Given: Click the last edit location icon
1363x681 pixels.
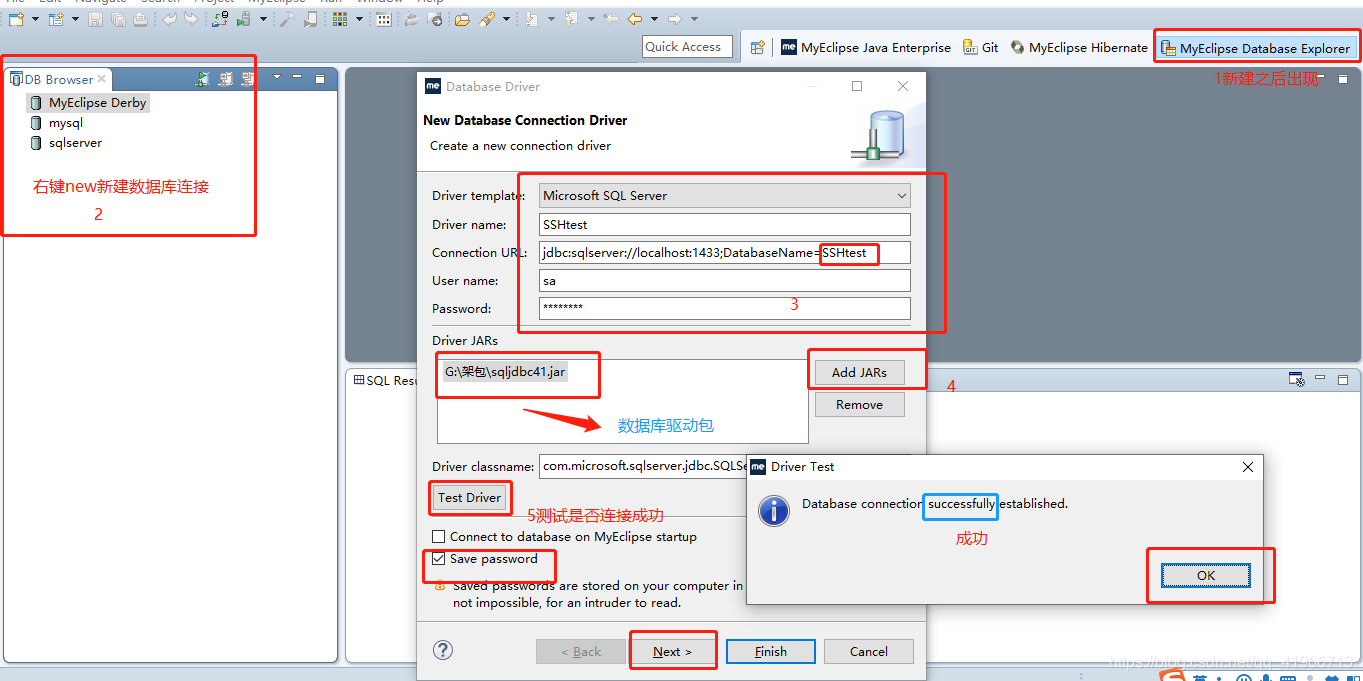Looking at the screenshot, I should point(610,19).
